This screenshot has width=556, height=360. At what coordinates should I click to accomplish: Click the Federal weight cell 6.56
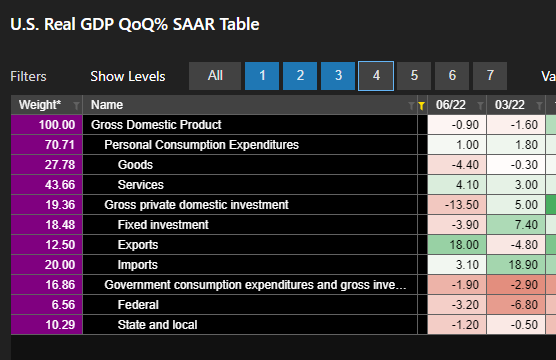coord(47,305)
